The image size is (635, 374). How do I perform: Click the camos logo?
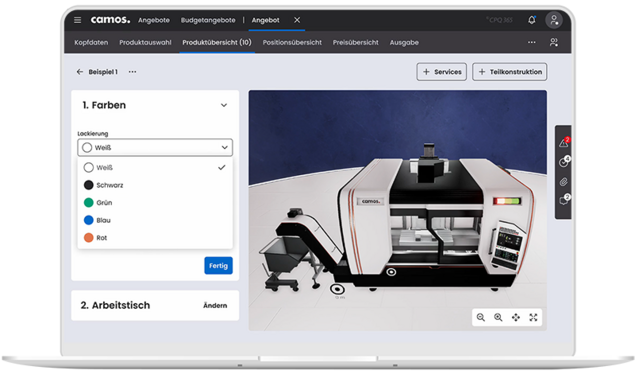(110, 20)
